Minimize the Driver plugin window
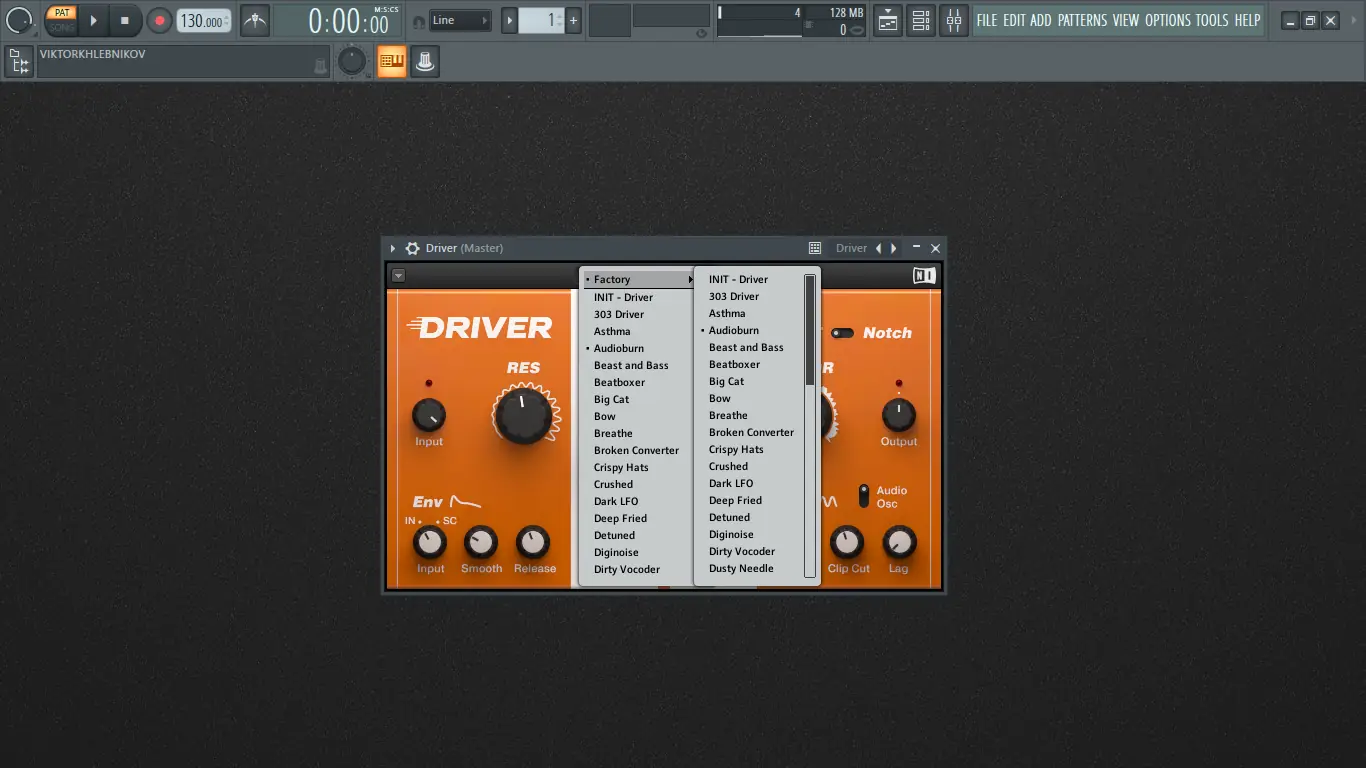The image size is (1366, 768). click(917, 248)
